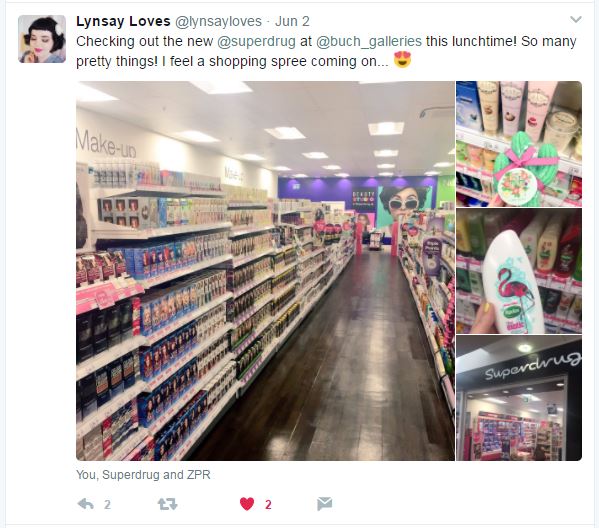Open the @buch_galleries mention
The image size is (599, 528).
click(369, 41)
